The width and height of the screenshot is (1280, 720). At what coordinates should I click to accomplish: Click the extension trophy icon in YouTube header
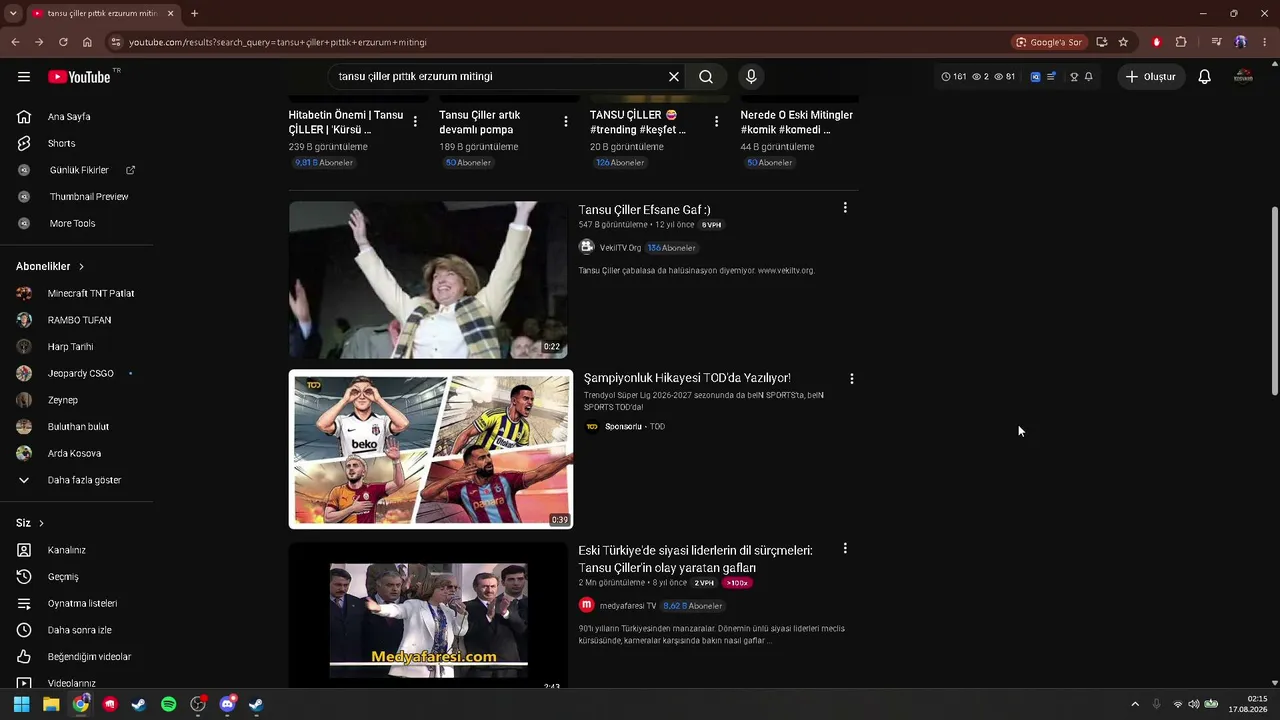[x=1074, y=77]
